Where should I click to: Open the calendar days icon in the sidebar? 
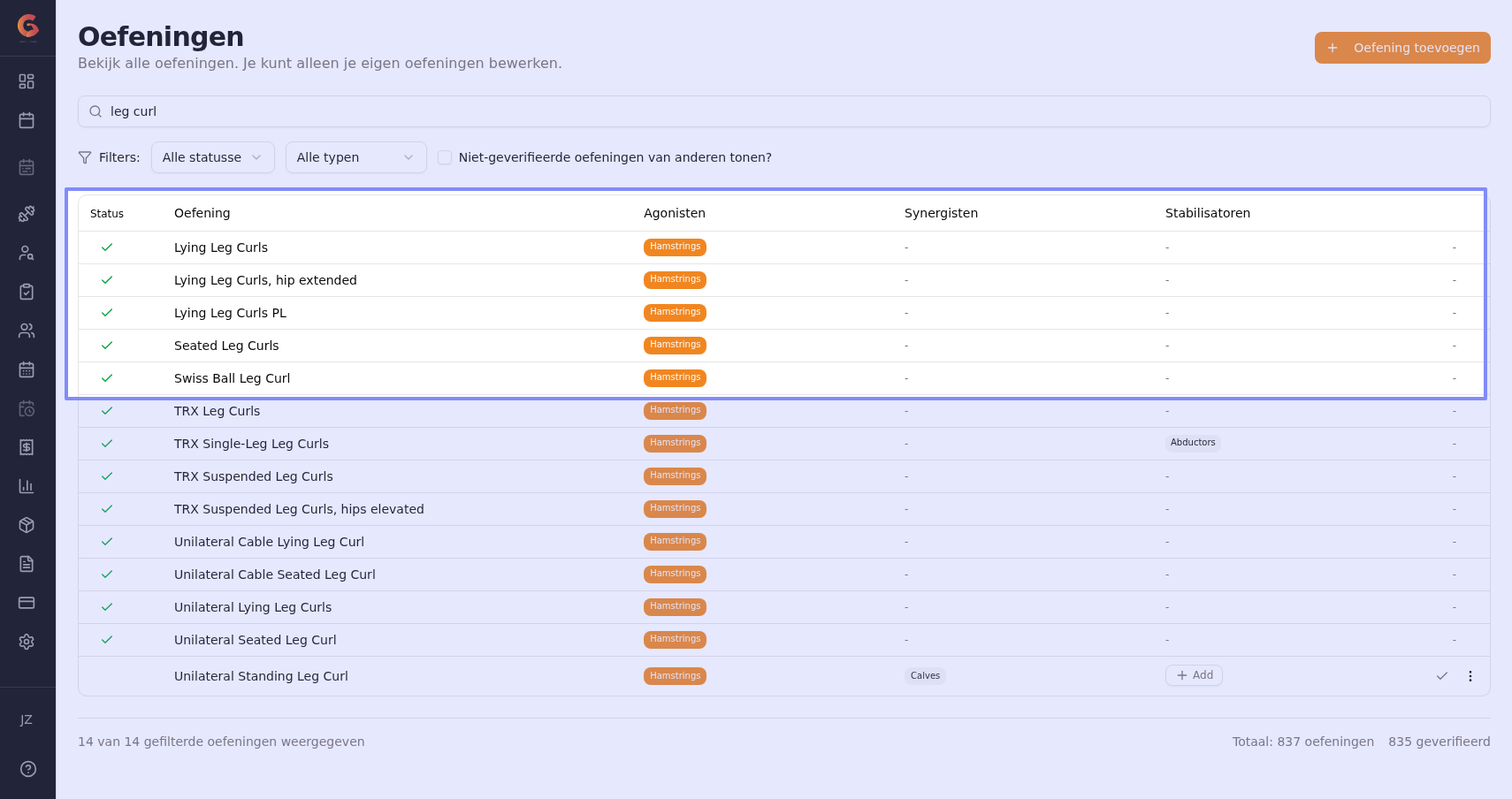pos(27,369)
